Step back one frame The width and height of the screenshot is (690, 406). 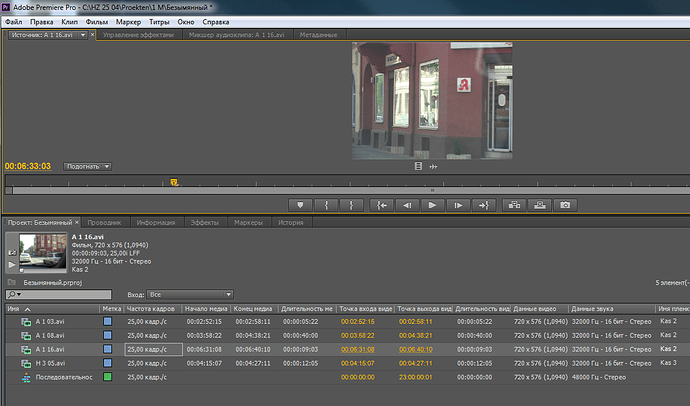407,205
